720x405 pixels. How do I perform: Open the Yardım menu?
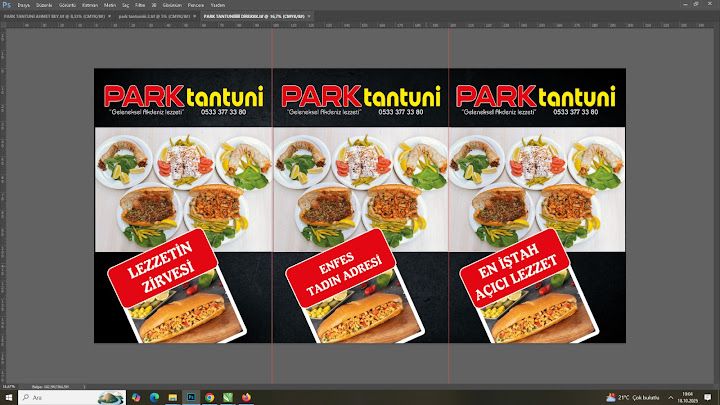click(218, 5)
